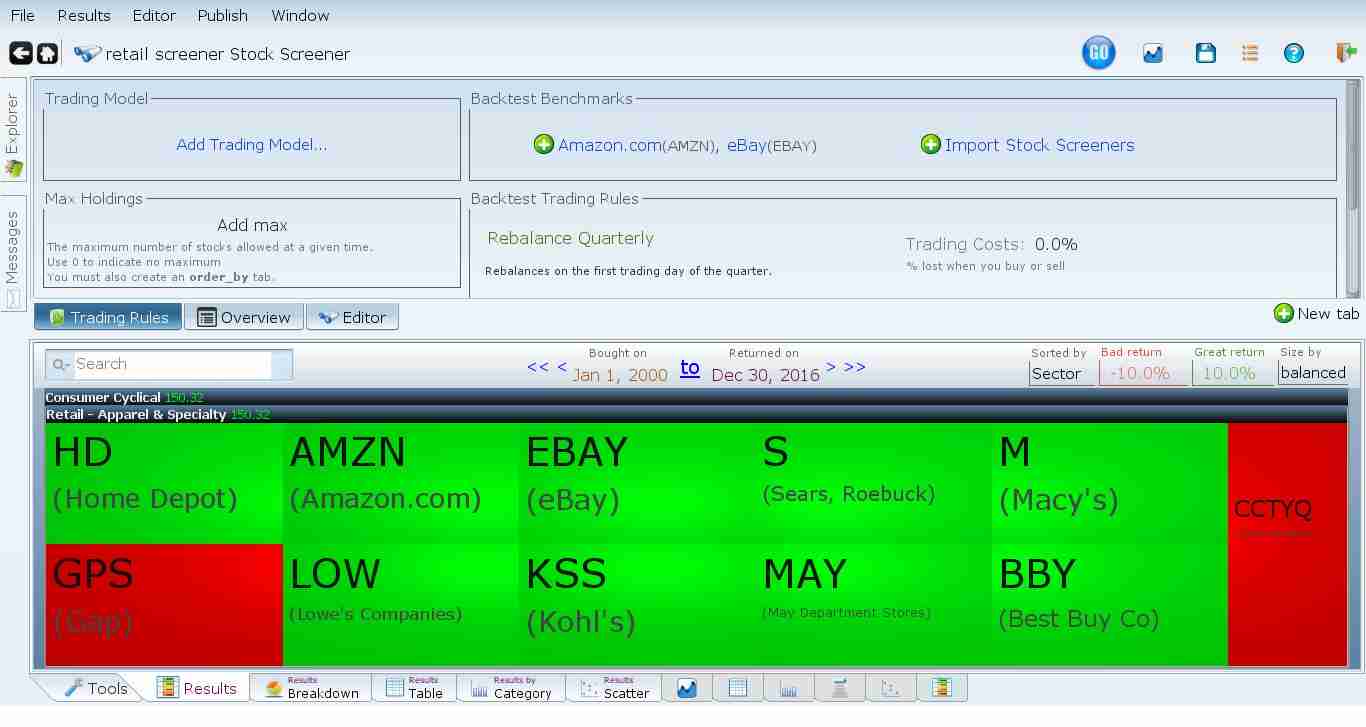Open the Editor menu
Screen dimensions: 1366x727
(154, 15)
